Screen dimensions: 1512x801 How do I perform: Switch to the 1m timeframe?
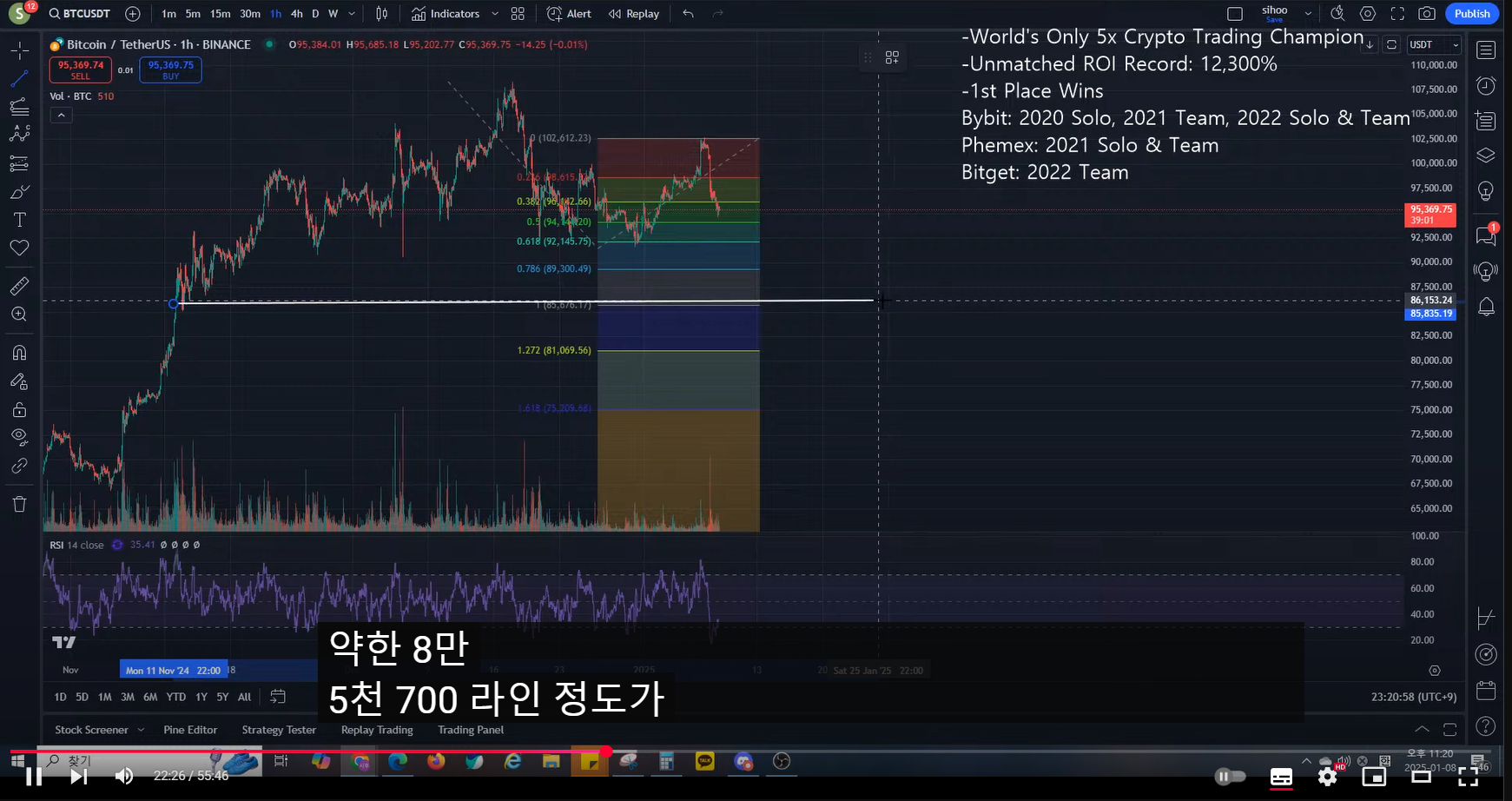point(168,14)
